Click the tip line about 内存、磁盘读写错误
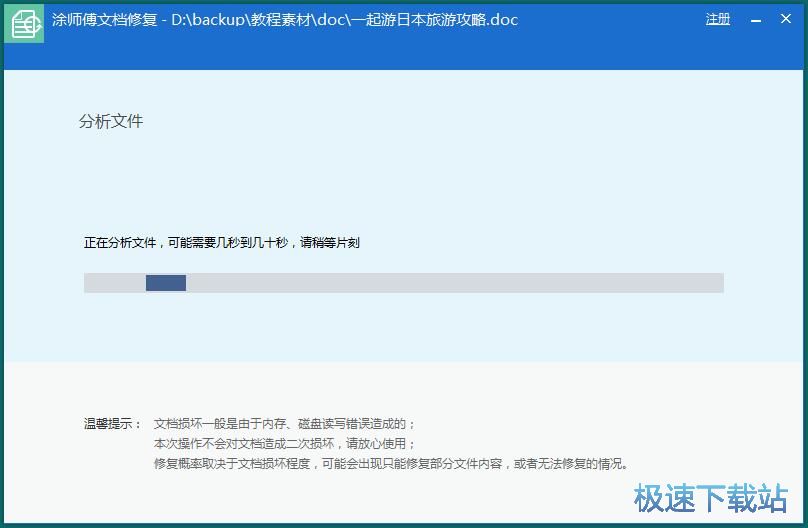 (x=284, y=424)
